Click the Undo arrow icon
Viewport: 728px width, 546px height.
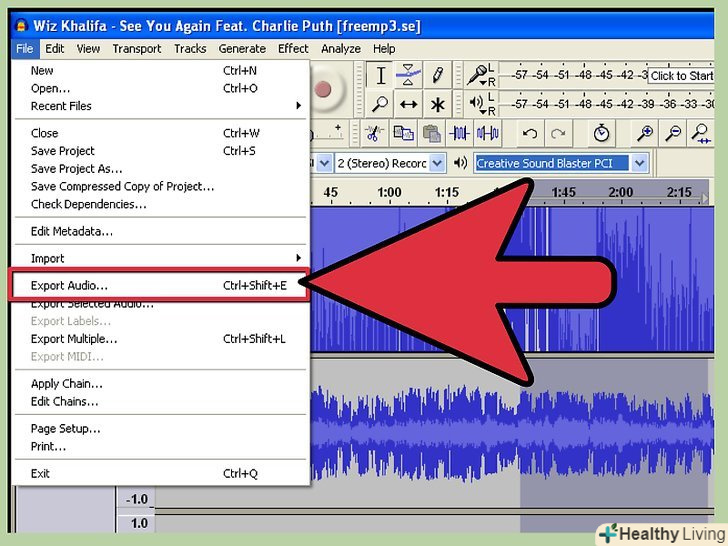coord(530,134)
